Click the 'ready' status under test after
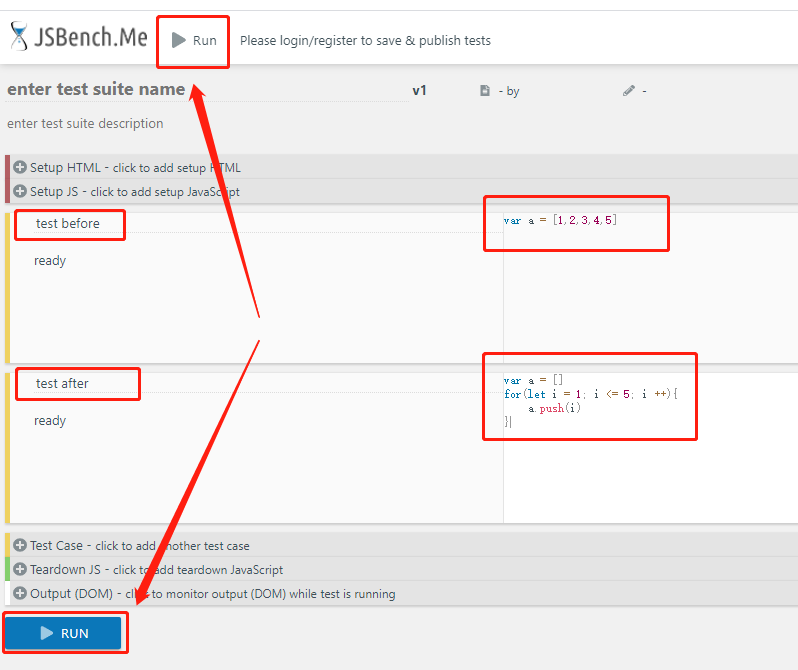The height and width of the screenshot is (670, 798). pyautogui.click(x=50, y=421)
